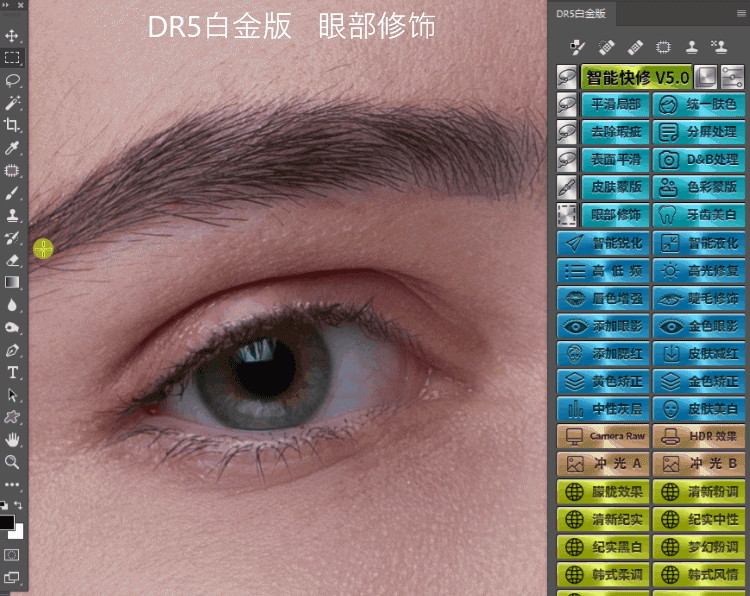Choose the Clone Stamp tool in toolbar
750x596 pixels.
[x=13, y=215]
